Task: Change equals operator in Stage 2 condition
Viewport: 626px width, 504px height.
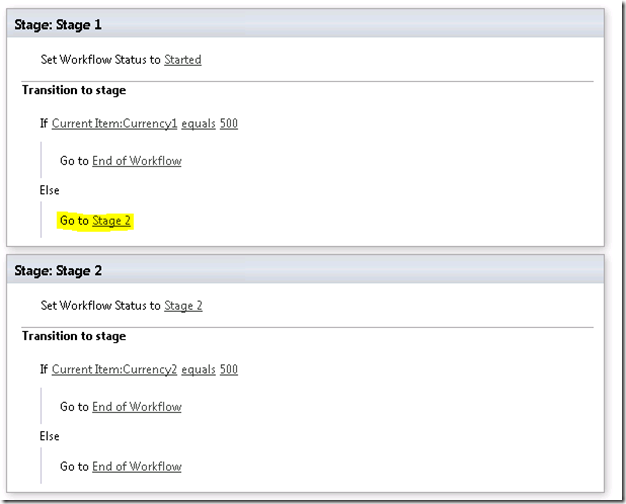Action: pos(198,370)
